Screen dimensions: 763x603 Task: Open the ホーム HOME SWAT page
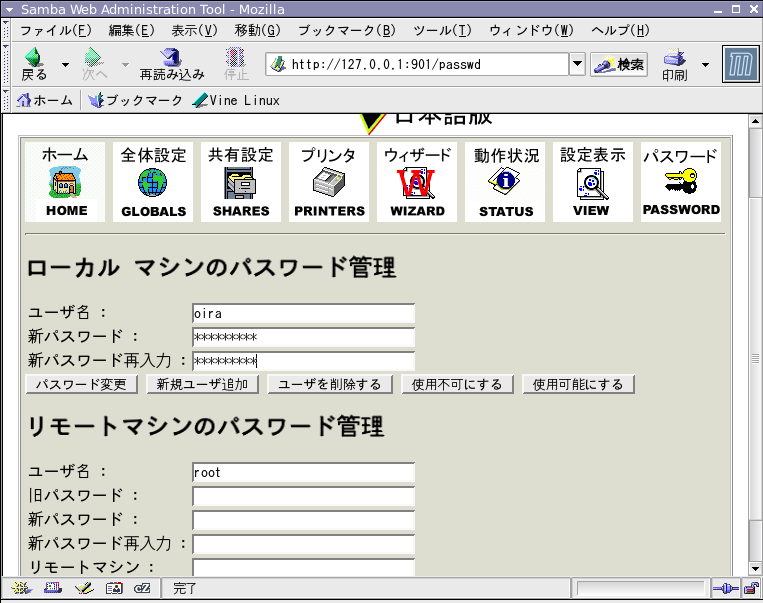[65, 182]
